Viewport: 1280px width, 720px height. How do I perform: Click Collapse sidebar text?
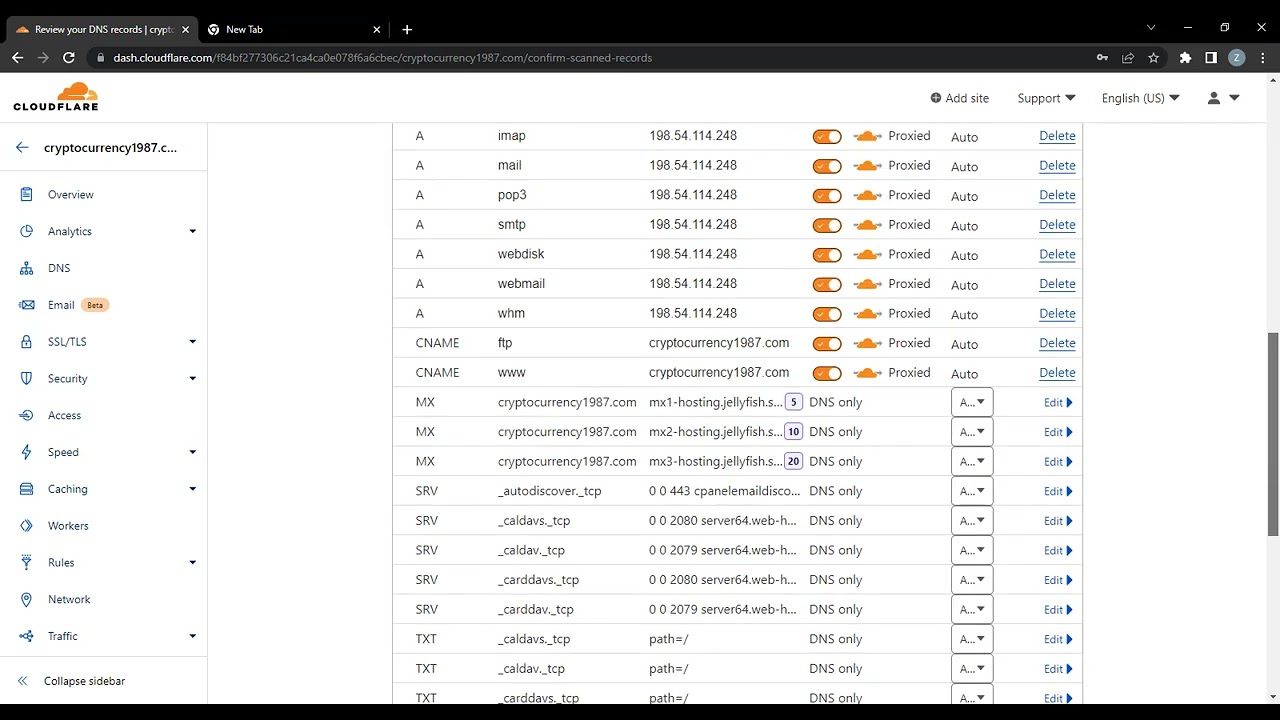[84, 681]
